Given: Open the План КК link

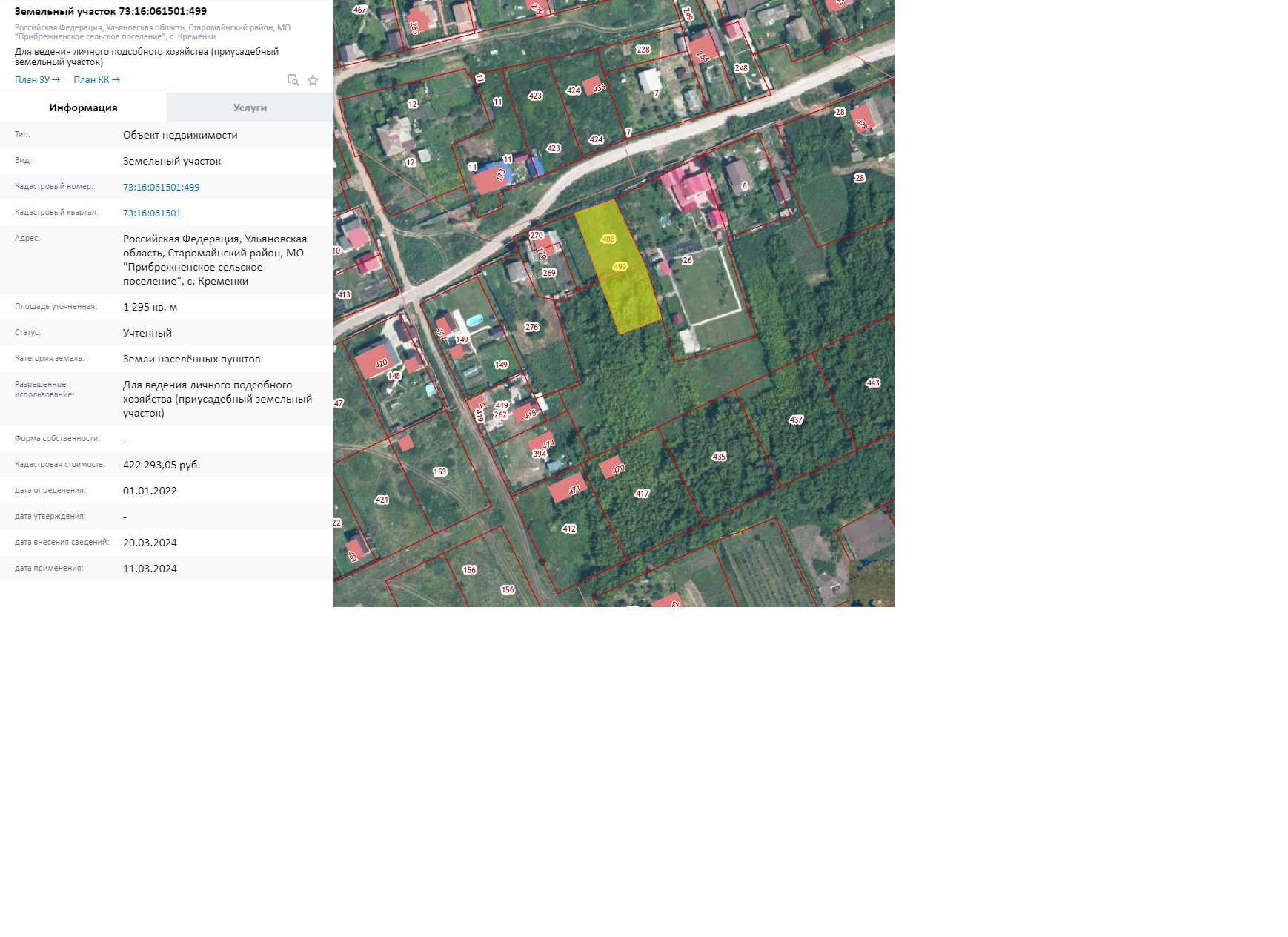Looking at the screenshot, I should (x=96, y=80).
